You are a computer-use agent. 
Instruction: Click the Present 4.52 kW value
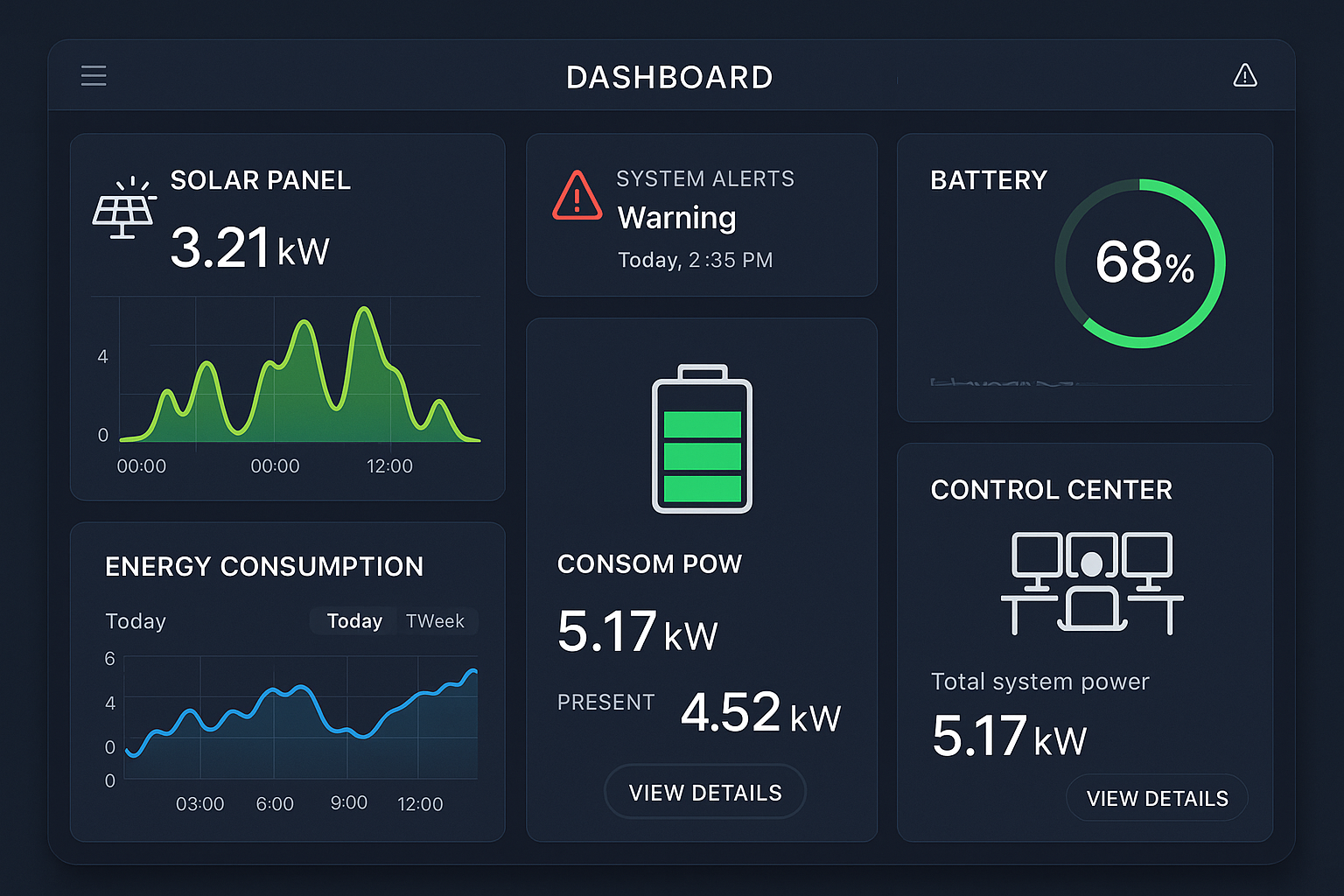tap(759, 712)
